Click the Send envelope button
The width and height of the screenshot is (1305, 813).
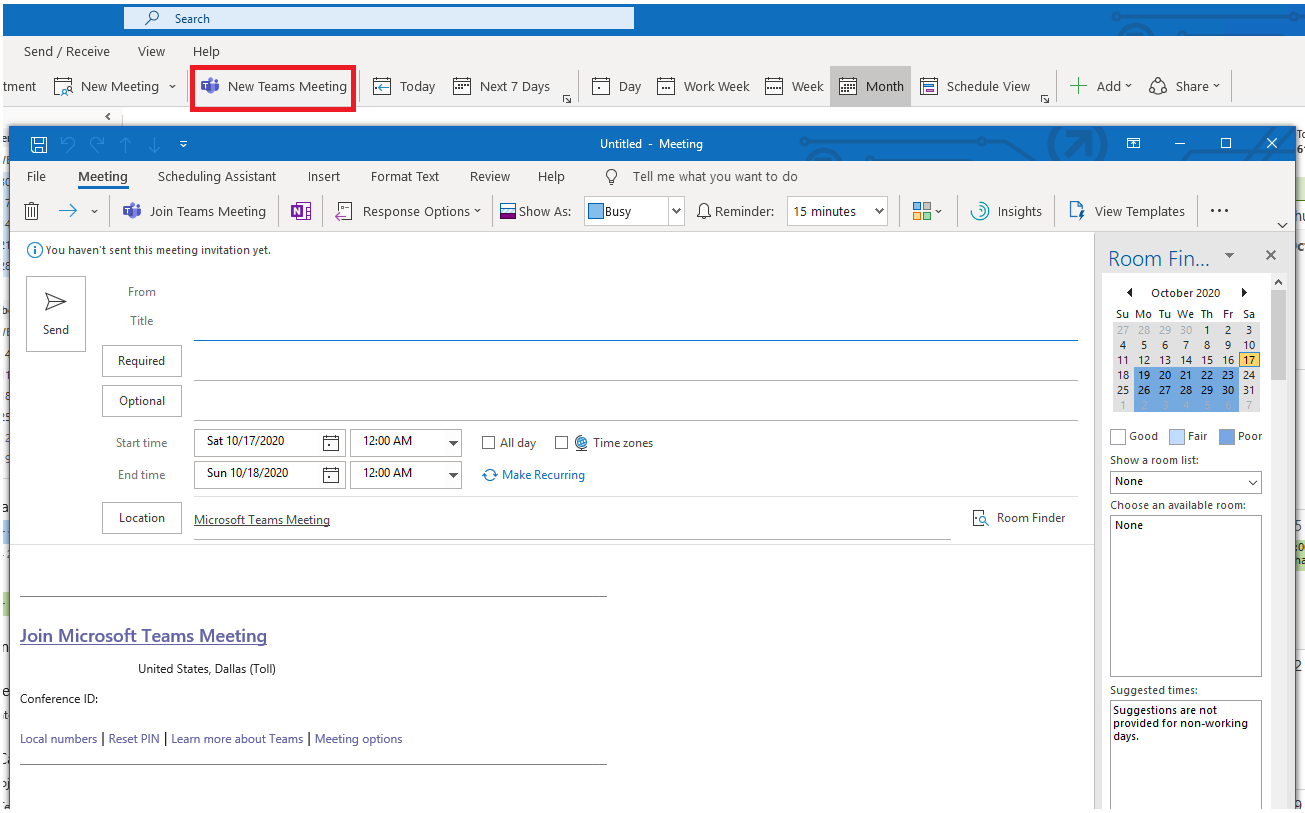point(56,313)
